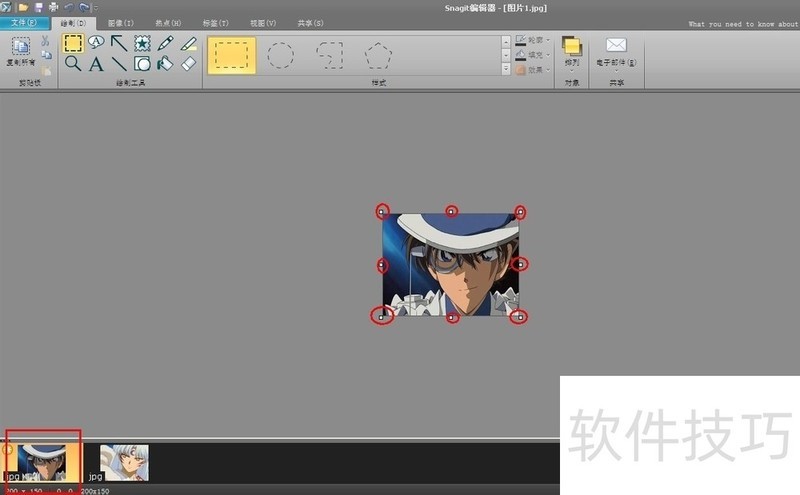Click the left-middle selection handle on canvas image
Viewport: 800px width, 495px height.
click(382, 265)
